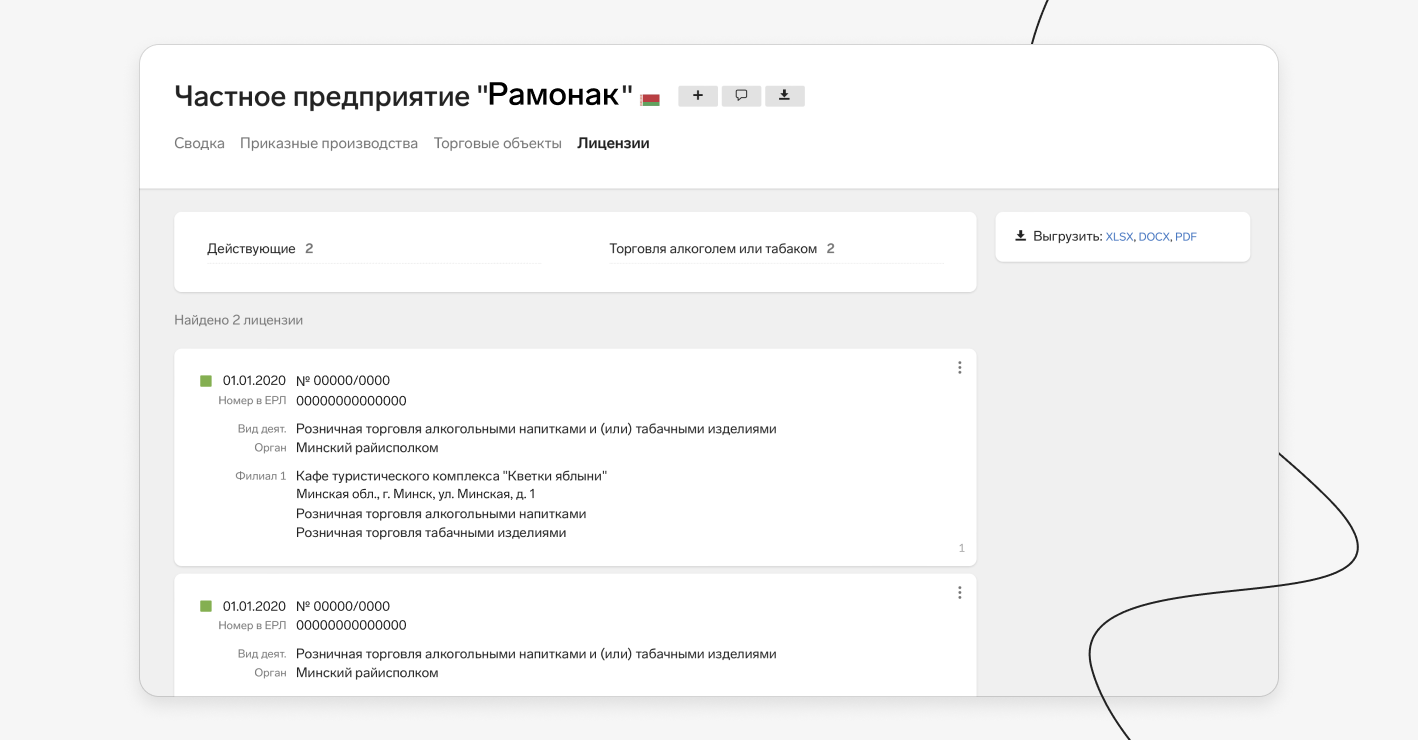The image size is (1418, 740).
Task: Click the download icon beside Выгрузить
Action: [1020, 236]
